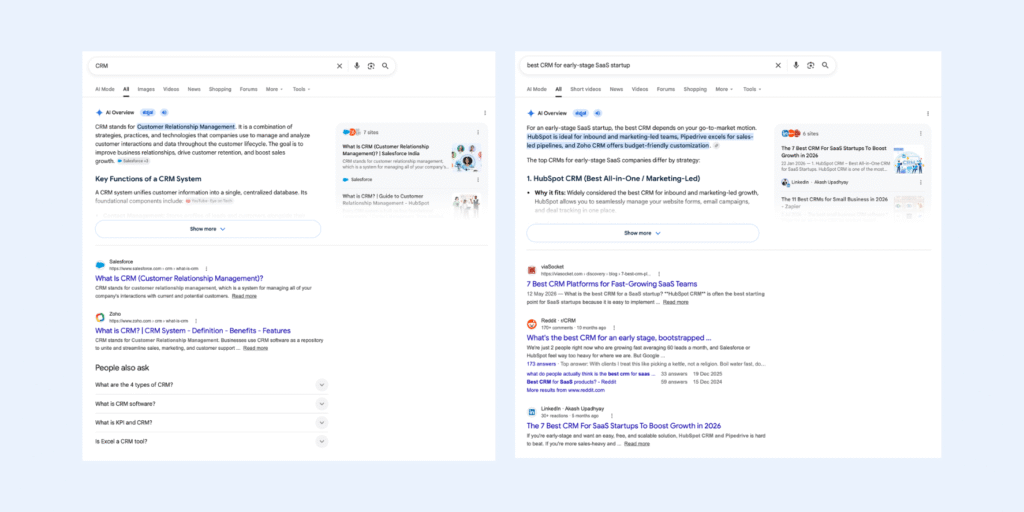This screenshot has width=1024, height=512.
Task: Start voice search in SaaS startup search window
Action: coord(796,65)
